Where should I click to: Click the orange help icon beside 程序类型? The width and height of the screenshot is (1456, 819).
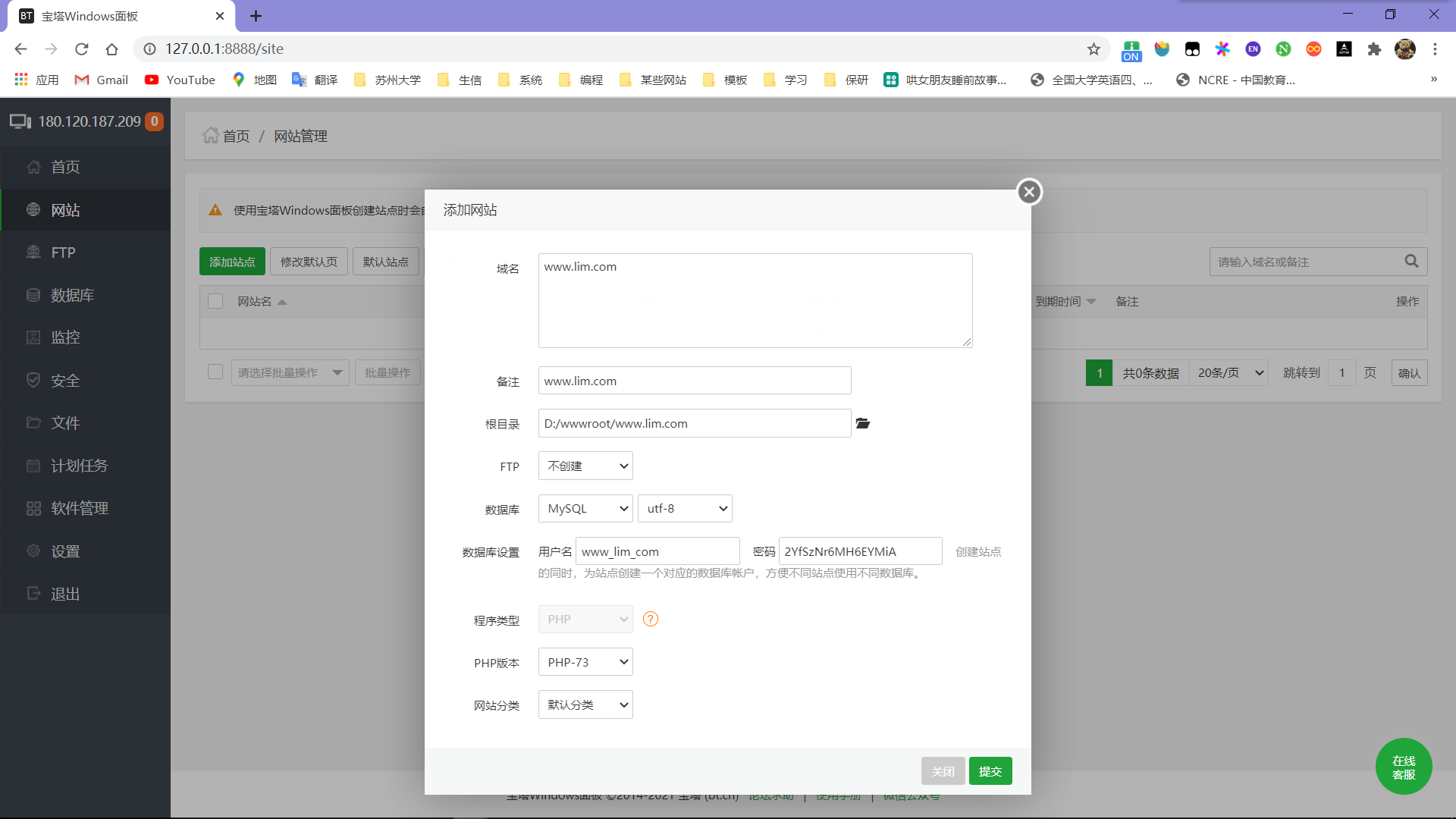tap(651, 619)
